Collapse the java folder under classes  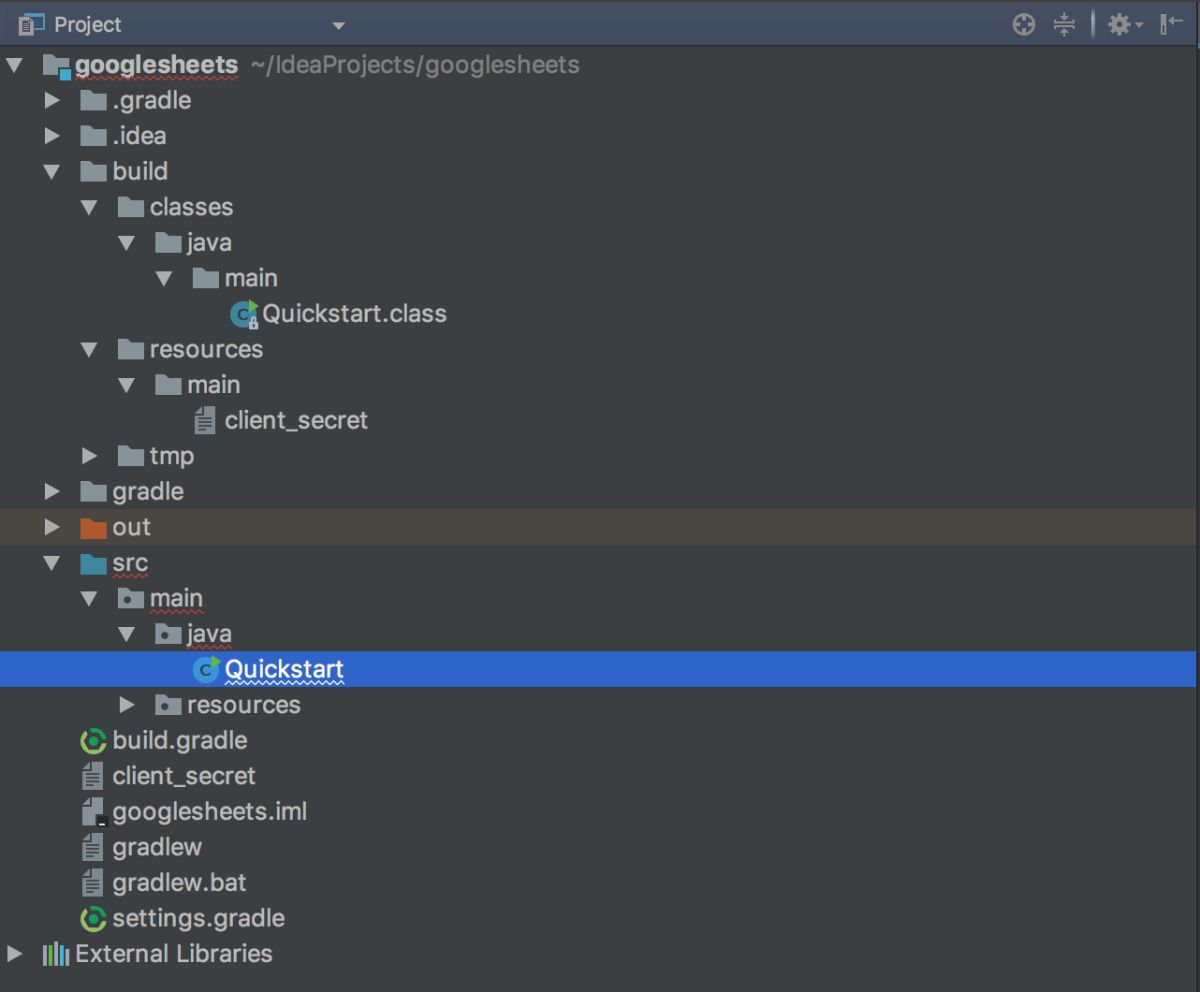[x=126, y=243]
